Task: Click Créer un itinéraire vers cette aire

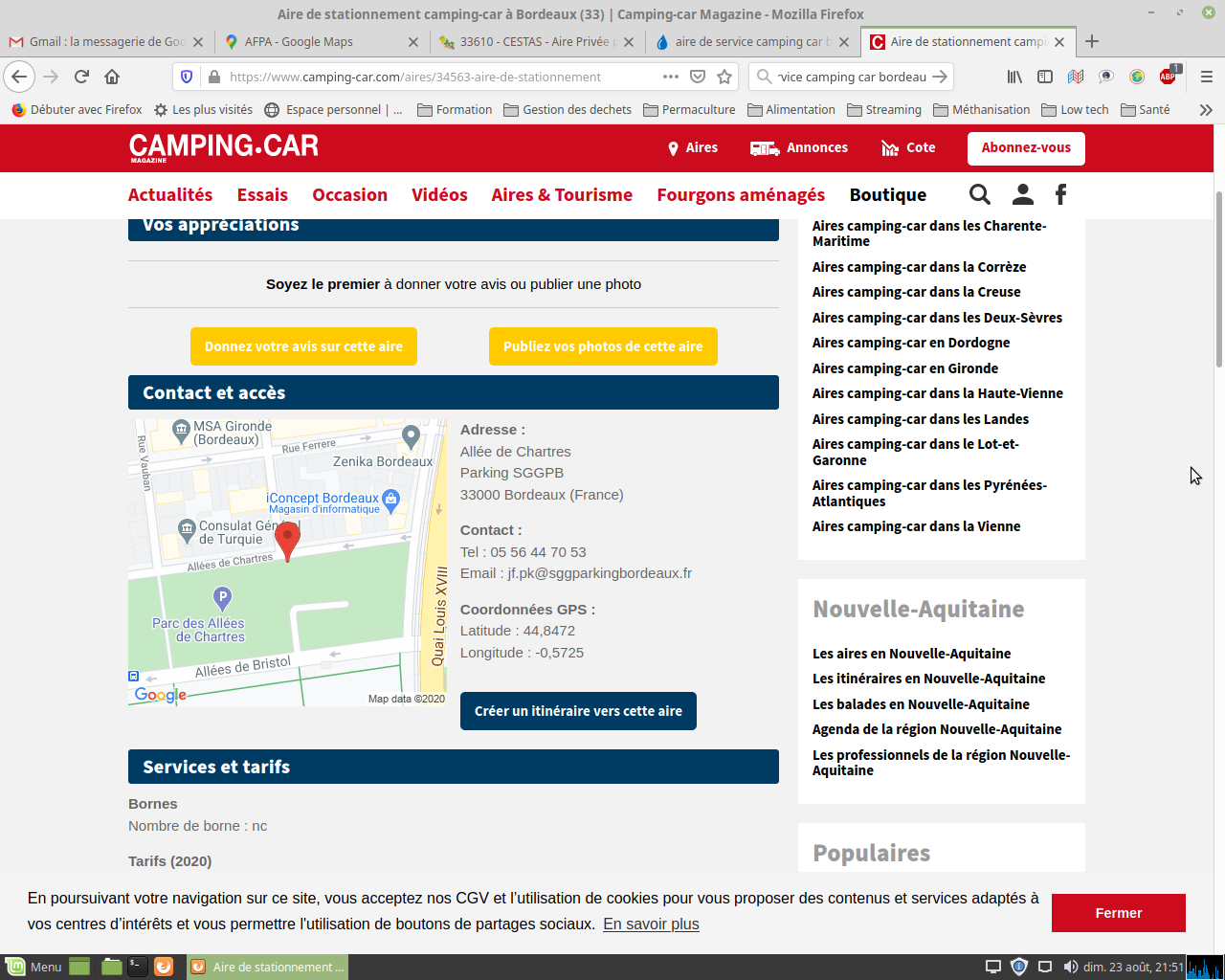Action: 578,711
